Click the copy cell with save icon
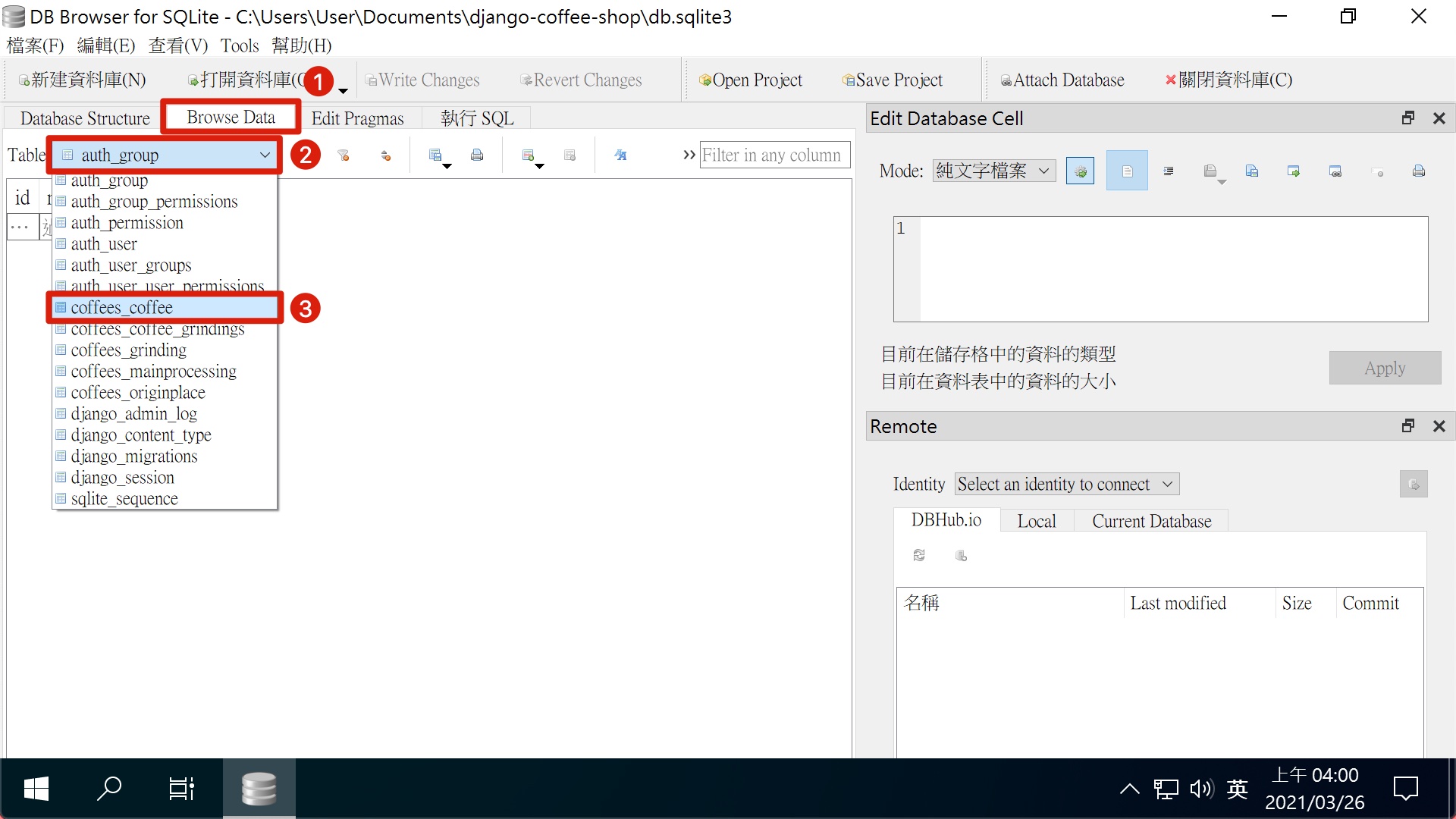1456x819 pixels. pyautogui.click(x=1252, y=171)
